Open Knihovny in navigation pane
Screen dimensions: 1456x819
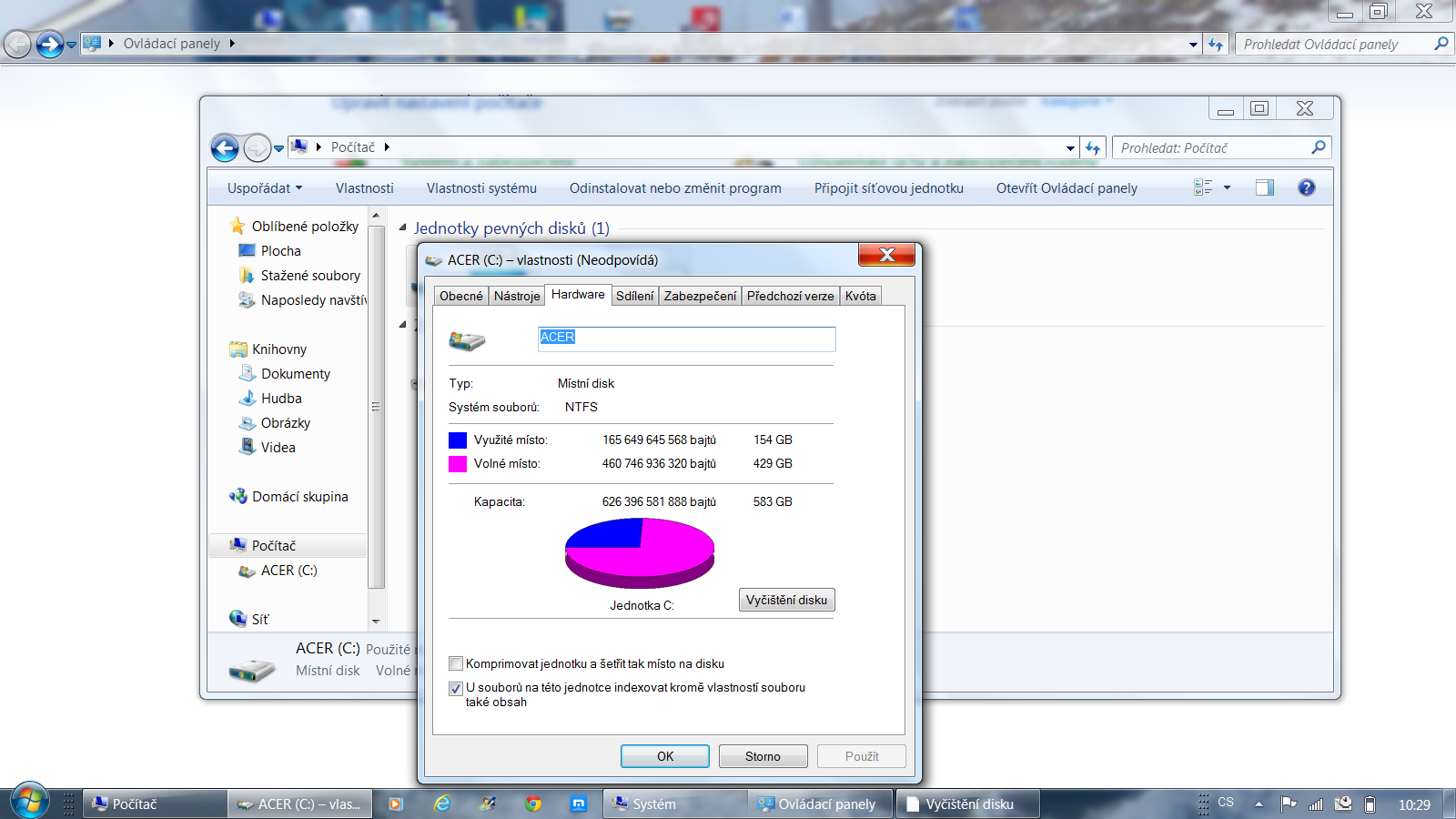(x=279, y=349)
